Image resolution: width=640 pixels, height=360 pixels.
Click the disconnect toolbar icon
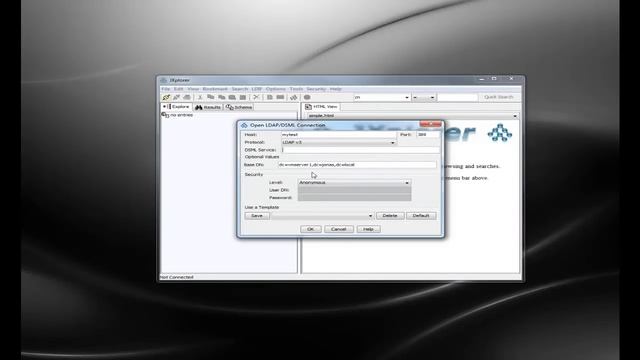click(x=176, y=97)
